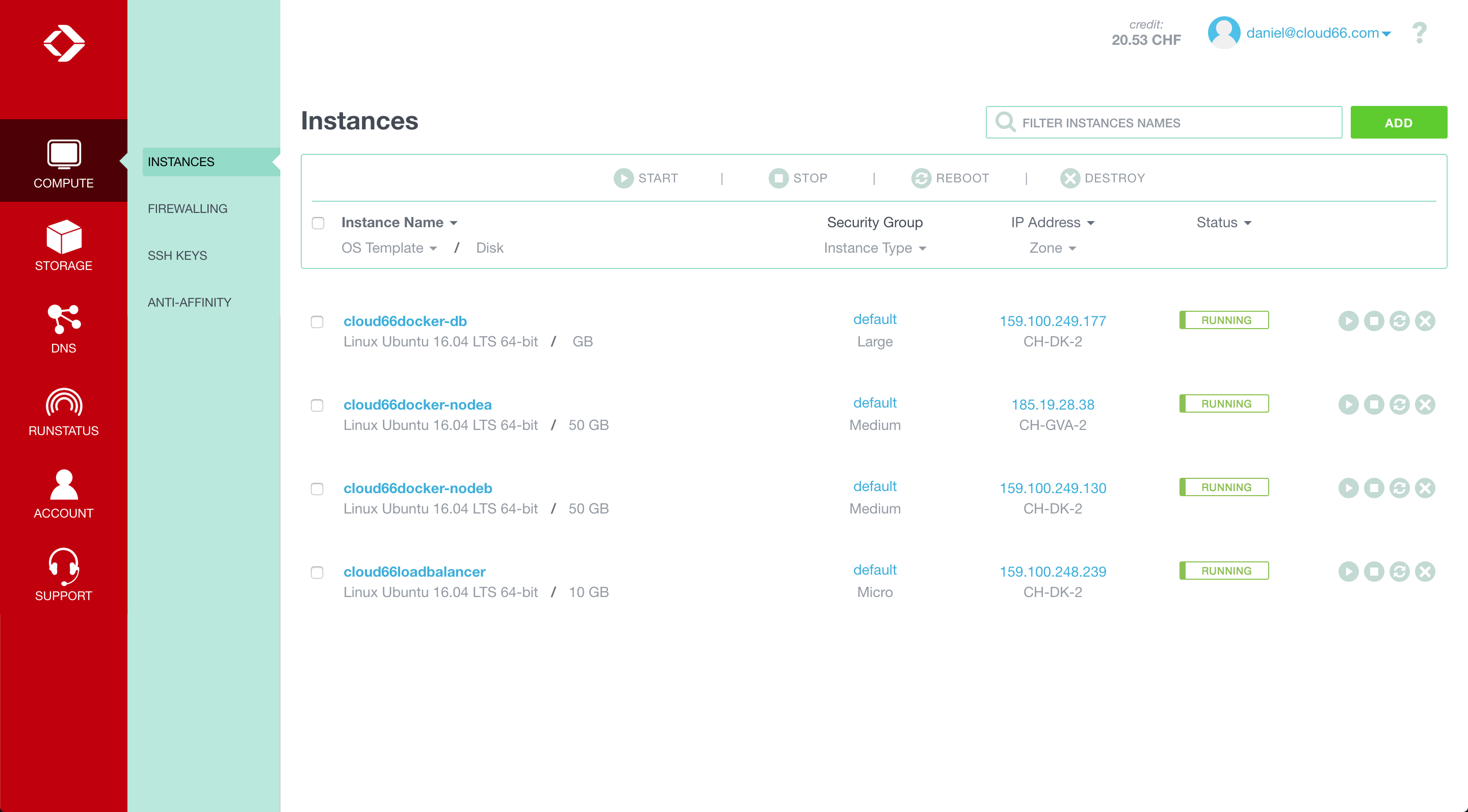
Task: Open the cloud66loadbalancer instance link
Action: [414, 572]
